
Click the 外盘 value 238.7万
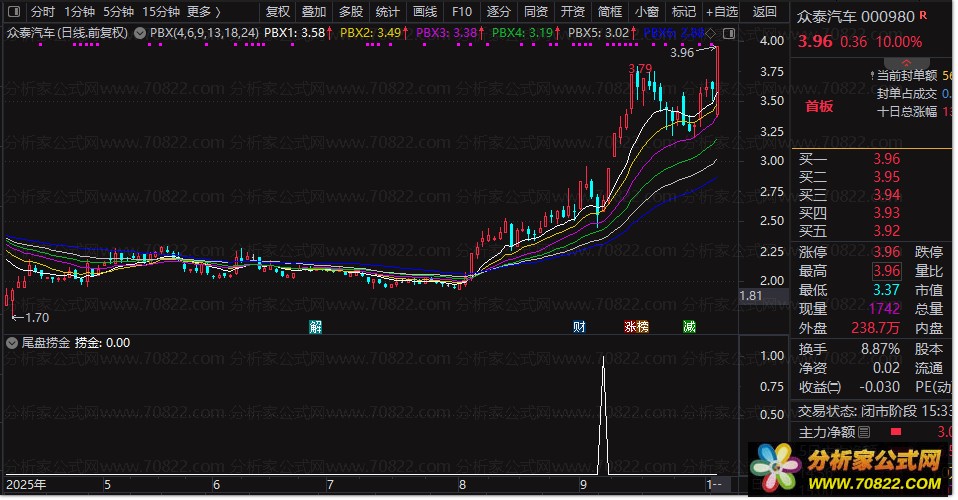click(876, 328)
